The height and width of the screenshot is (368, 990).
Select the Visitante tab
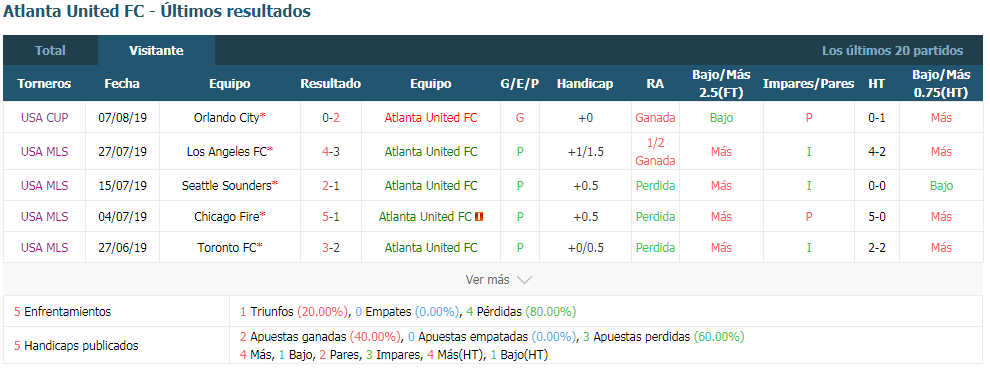(x=156, y=50)
